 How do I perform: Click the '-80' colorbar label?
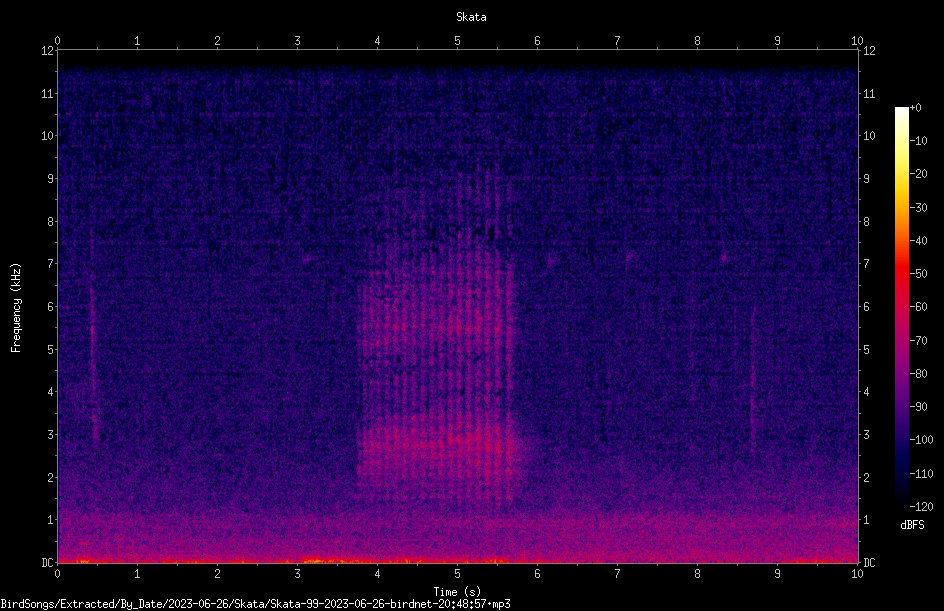(x=918, y=373)
